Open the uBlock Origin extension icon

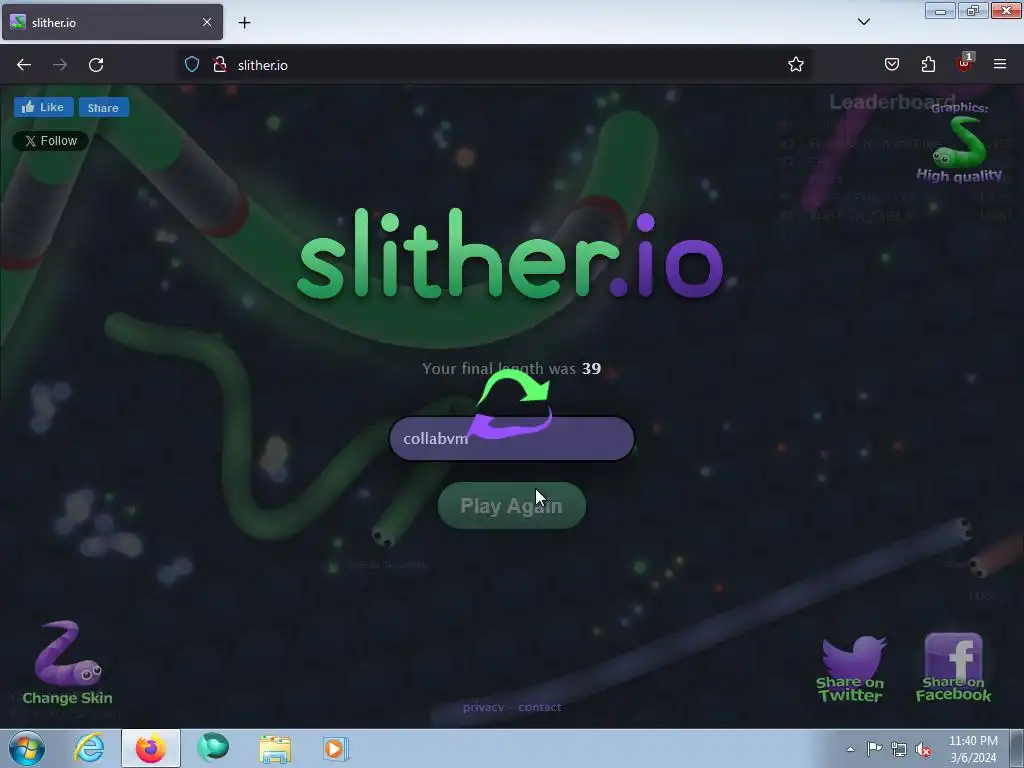point(965,63)
